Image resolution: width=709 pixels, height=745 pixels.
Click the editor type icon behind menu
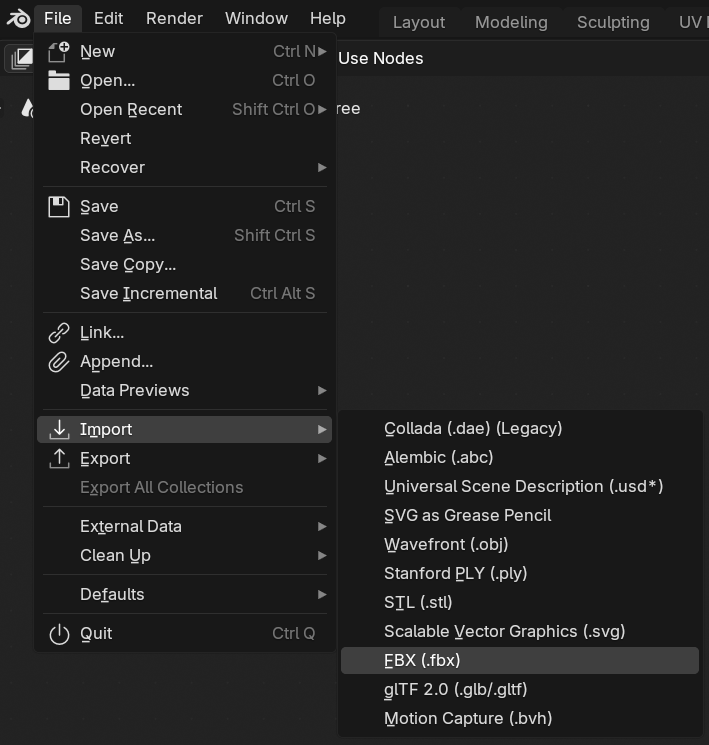coord(20,59)
